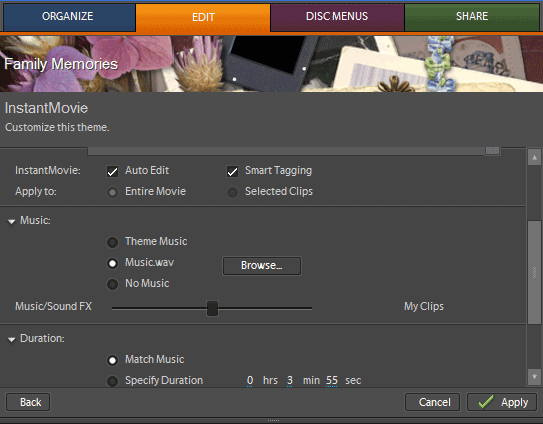Switch to the ORGANIZE tab
Screen dimensions: 543x424
68,17
